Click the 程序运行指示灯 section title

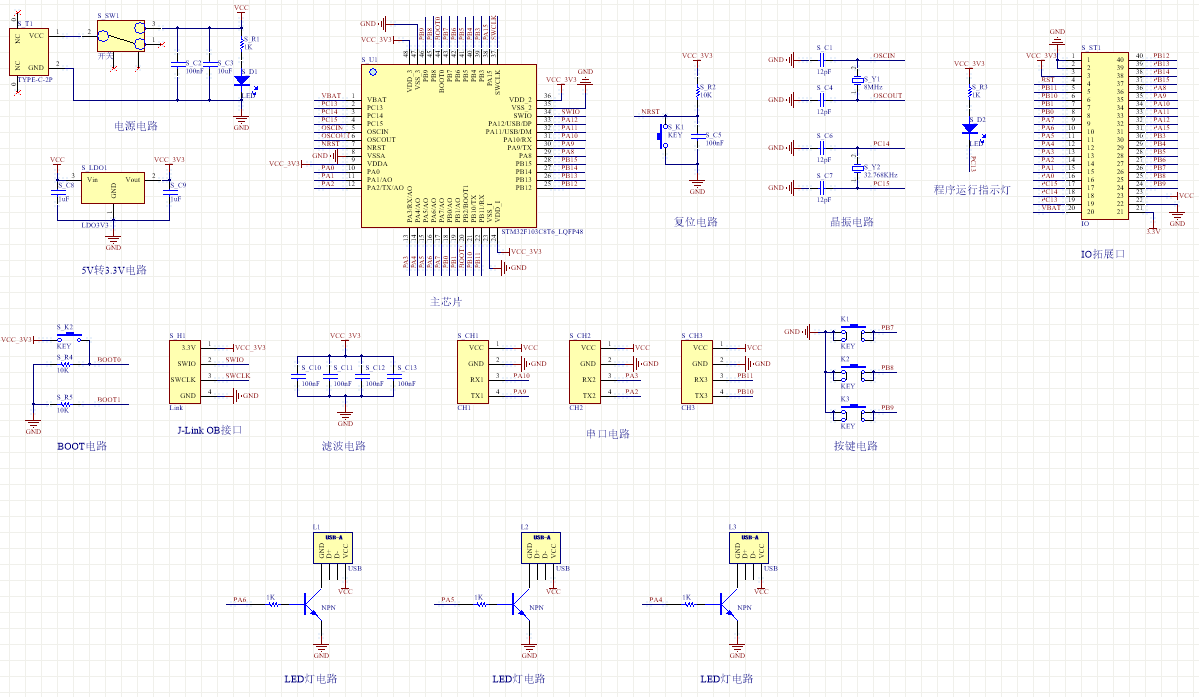click(x=970, y=190)
